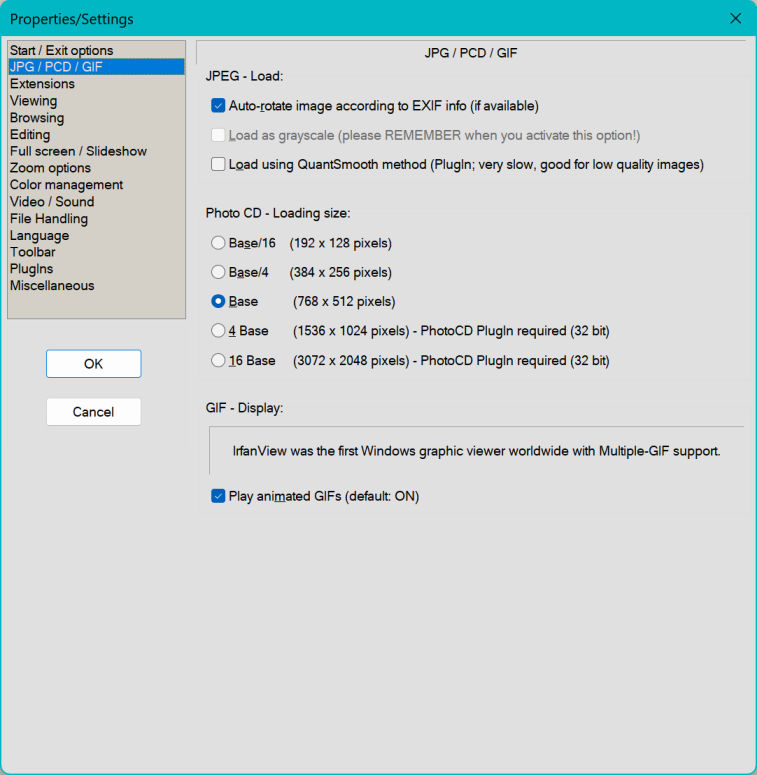Viewport: 757px width, 775px height.
Task: Disable auto-rotate image according to EXIF
Action: 218,105
